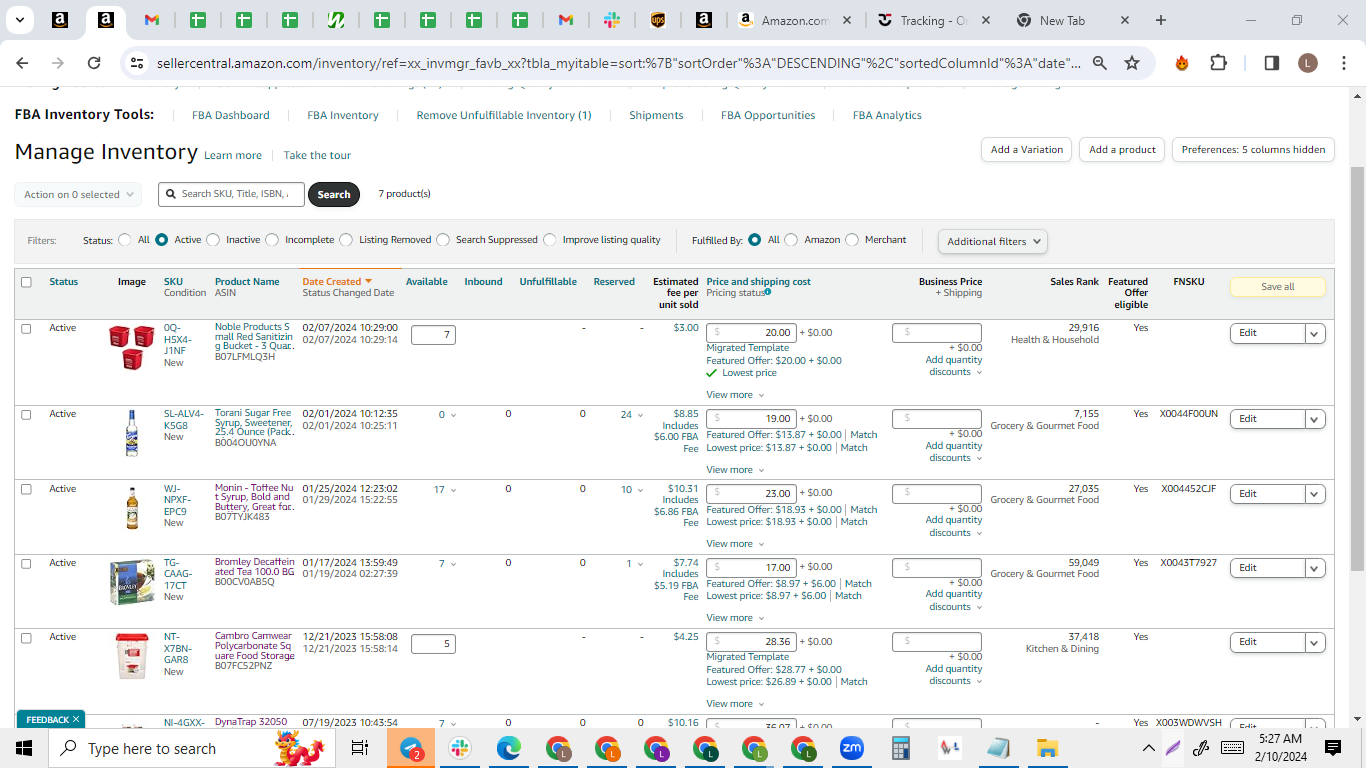The height and width of the screenshot is (768, 1366).
Task: Open the tab search dropdown arrow
Action: [20, 20]
